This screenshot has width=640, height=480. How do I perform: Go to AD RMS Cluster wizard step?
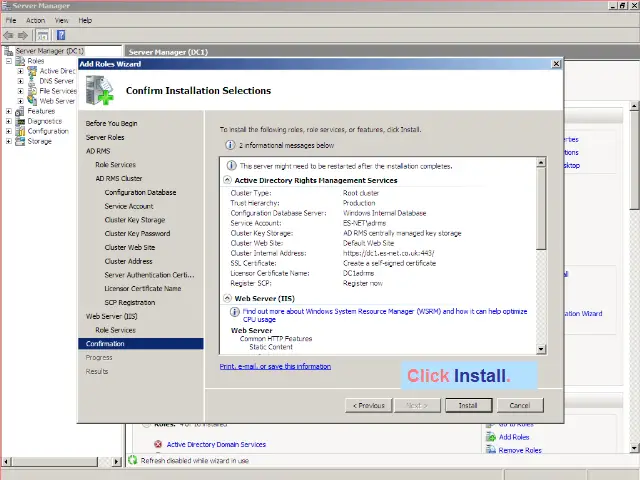[119, 178]
